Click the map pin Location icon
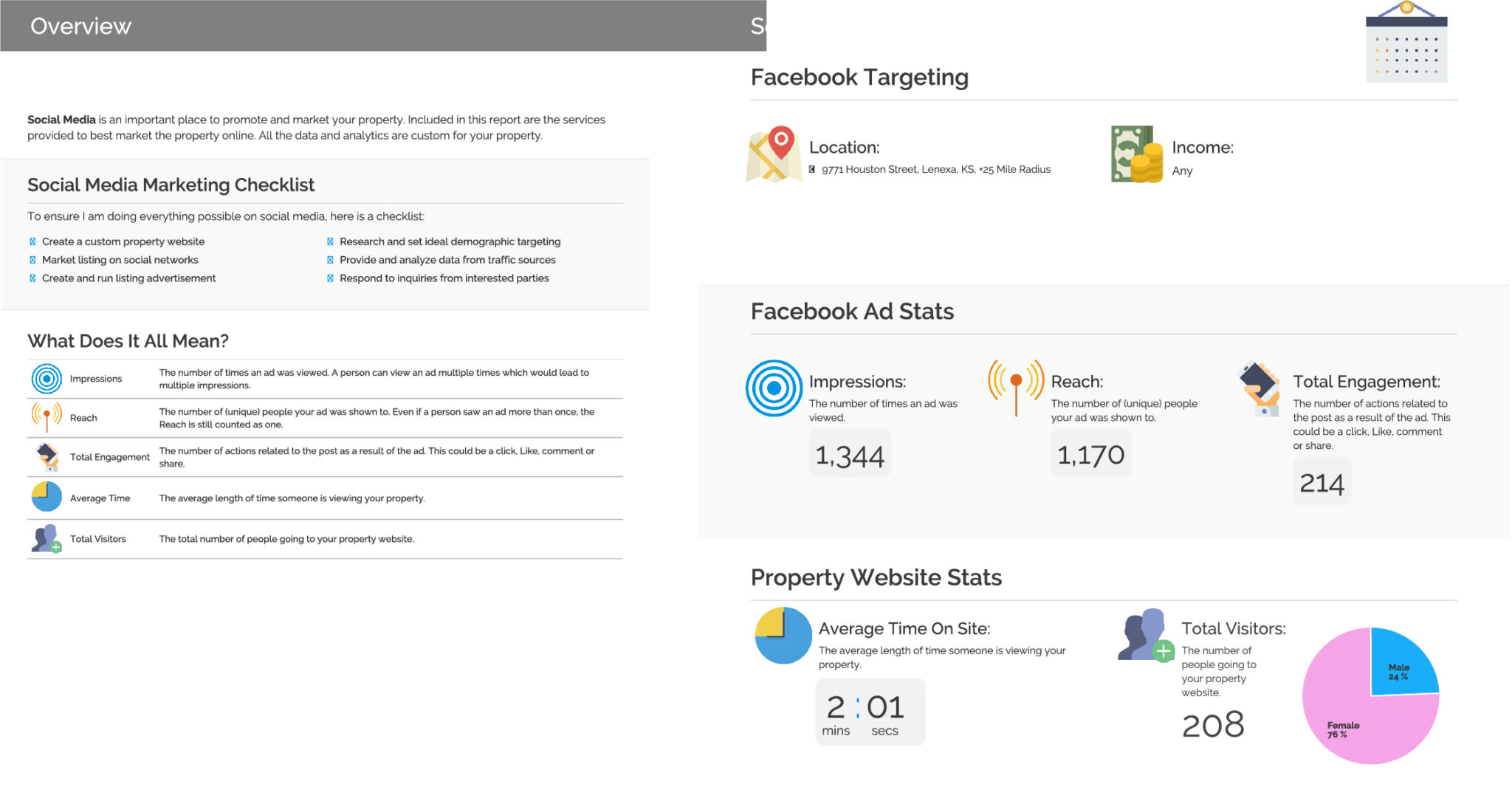This screenshot has height=787, width=1512. 774,154
